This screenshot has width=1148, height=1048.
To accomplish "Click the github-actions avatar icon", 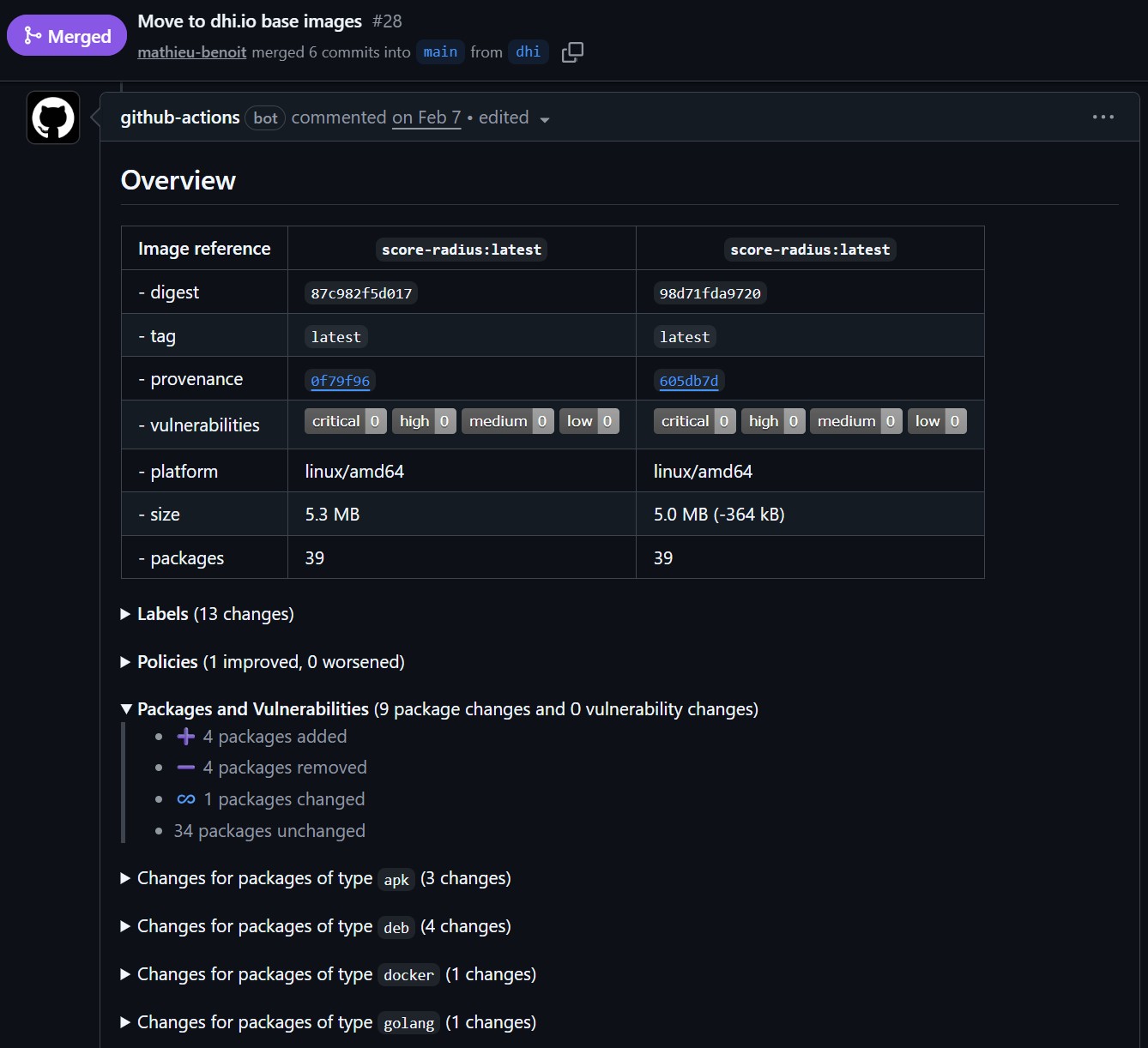I will click(53, 117).
